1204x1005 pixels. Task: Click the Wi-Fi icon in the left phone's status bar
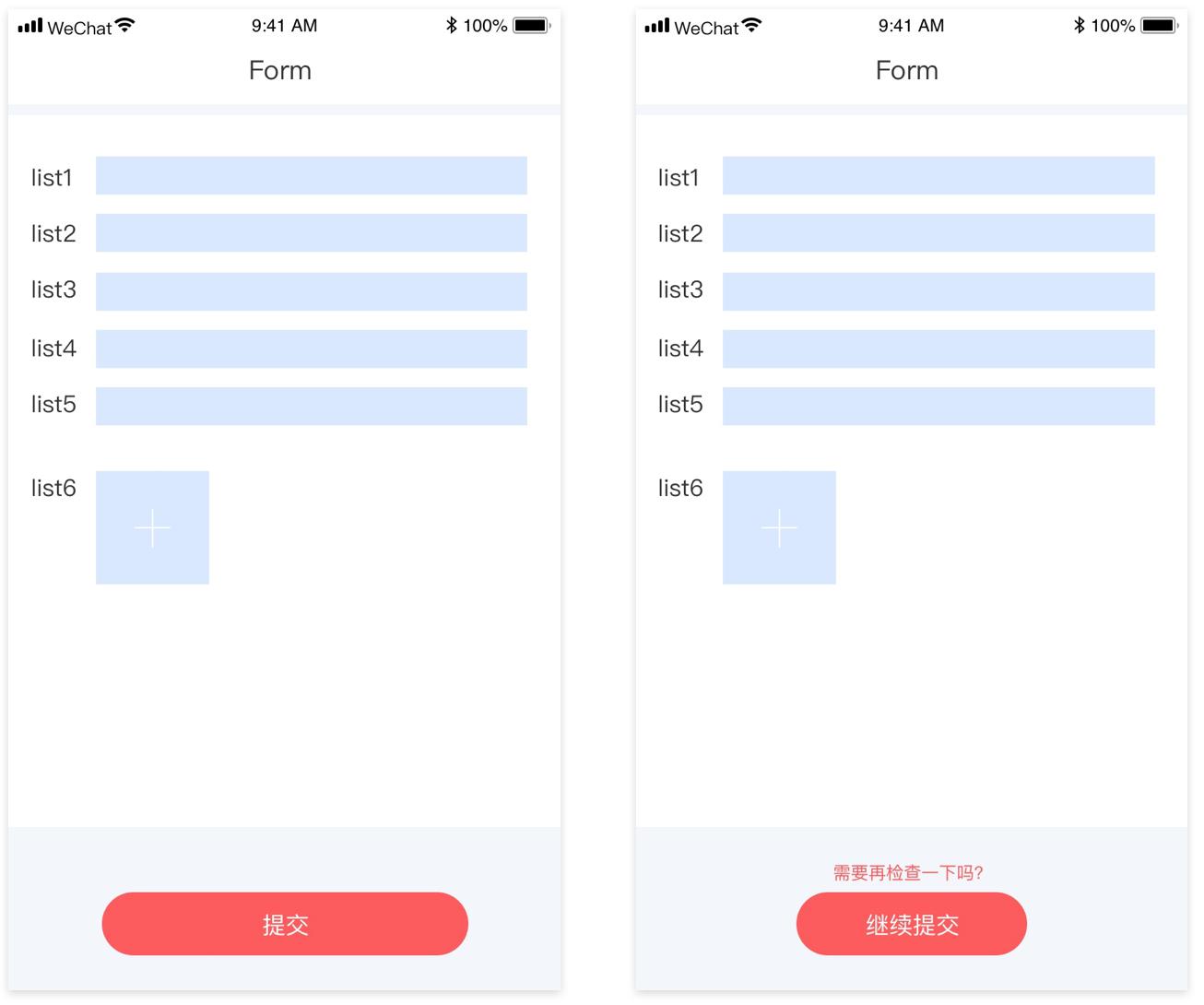(124, 26)
